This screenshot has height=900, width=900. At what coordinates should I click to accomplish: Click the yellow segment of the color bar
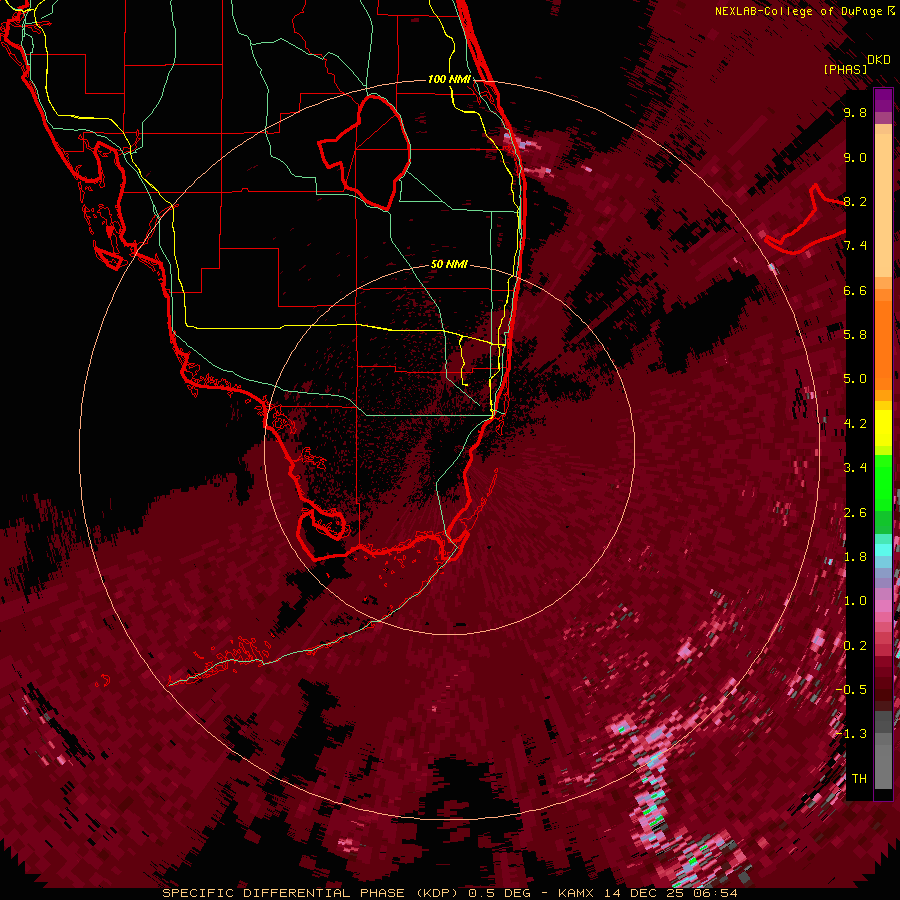point(883,428)
